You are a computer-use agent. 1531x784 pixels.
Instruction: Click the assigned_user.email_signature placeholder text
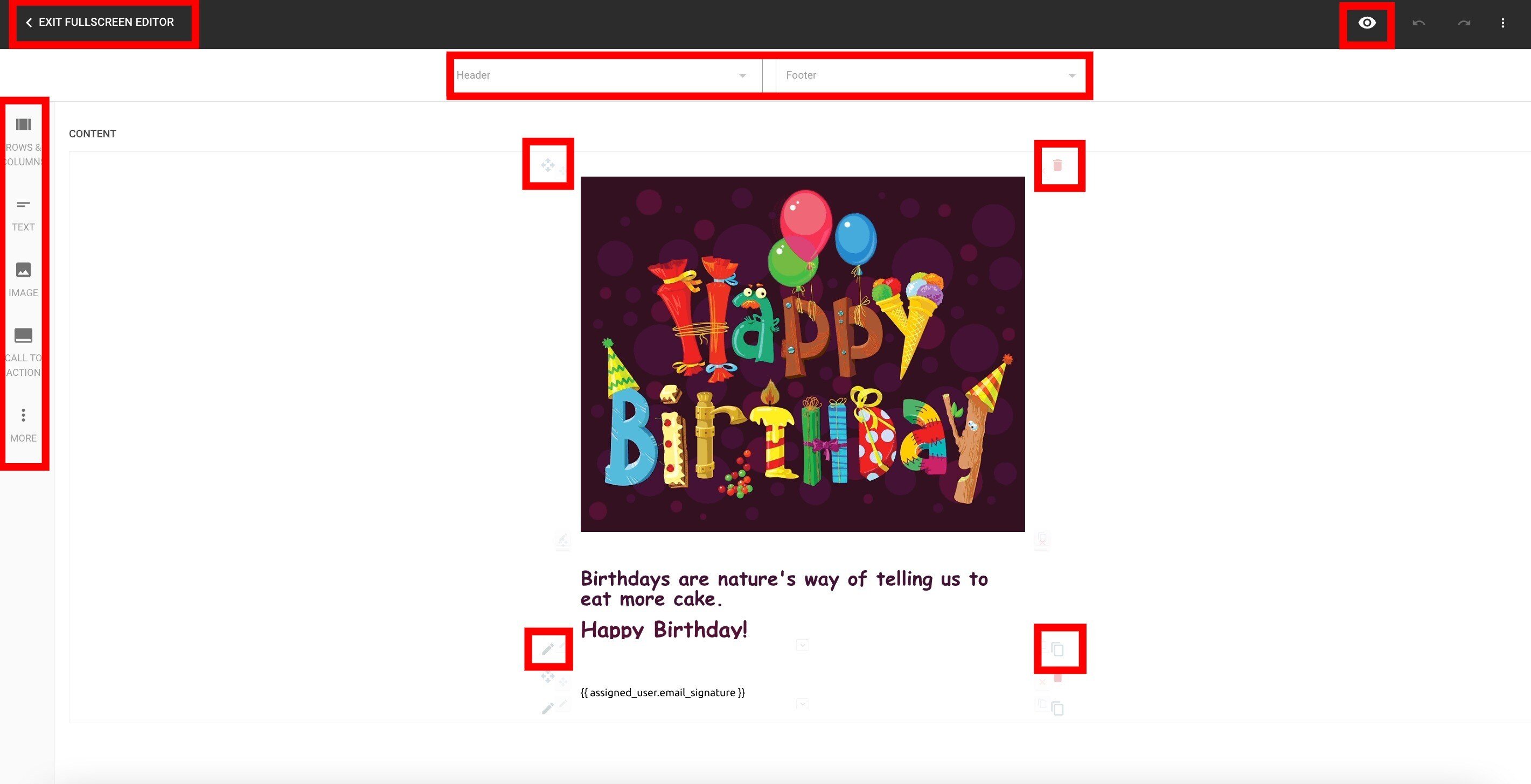click(663, 692)
